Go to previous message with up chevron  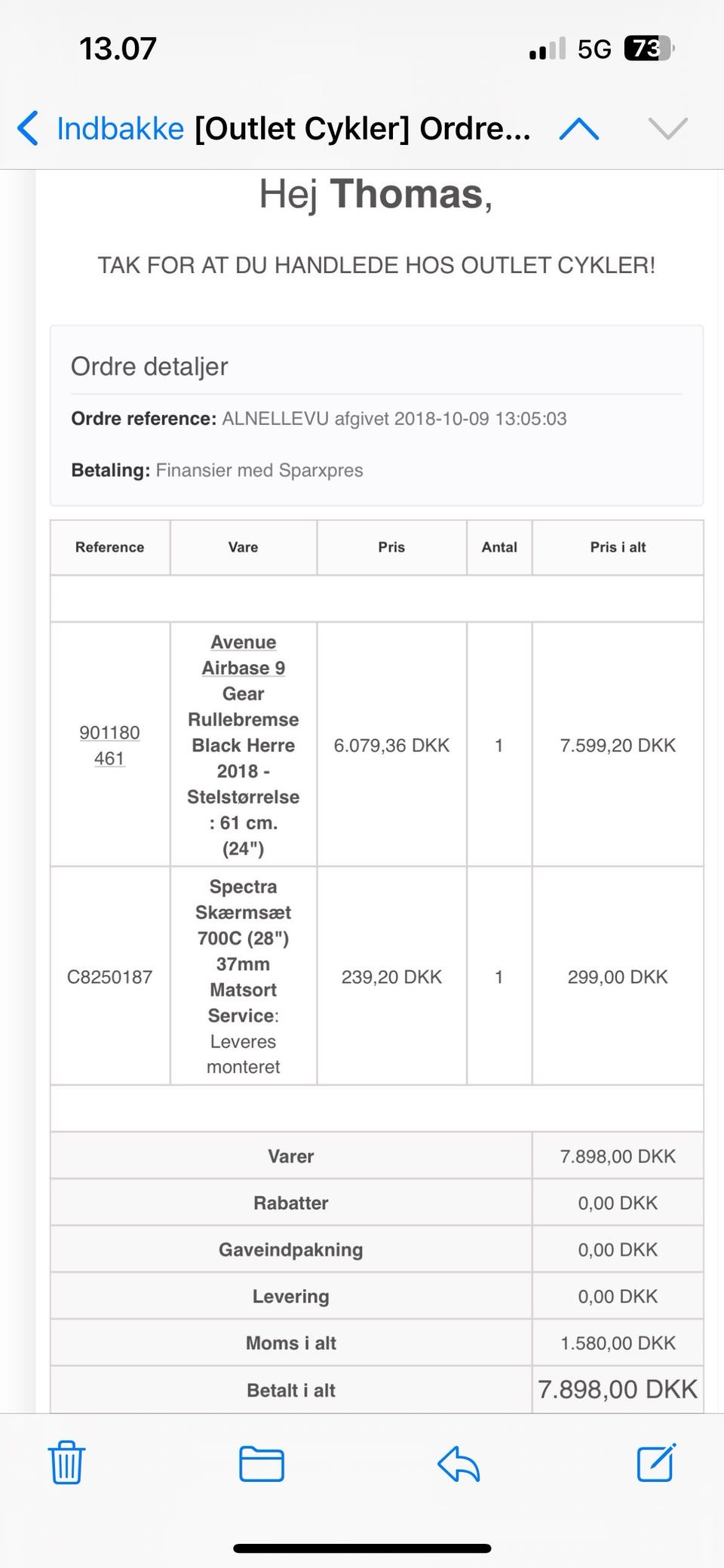(579, 129)
